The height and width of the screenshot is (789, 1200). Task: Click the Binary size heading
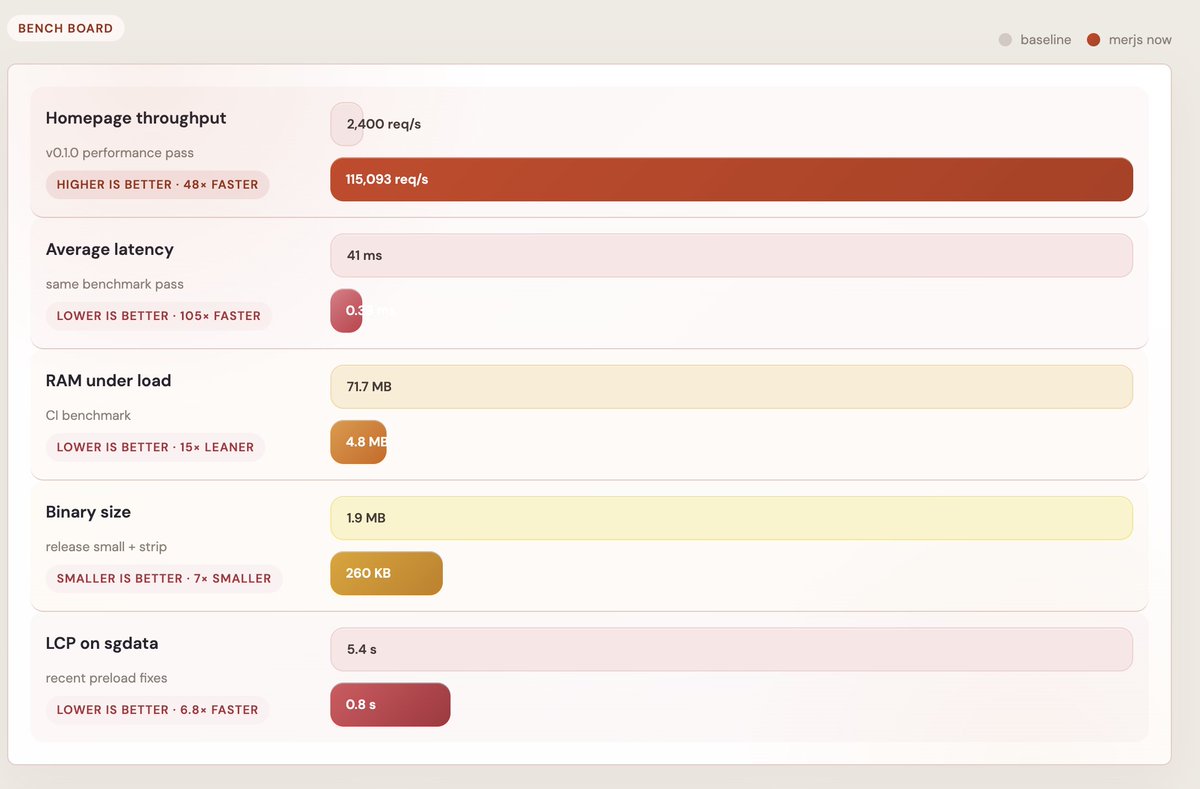pyautogui.click(x=88, y=512)
